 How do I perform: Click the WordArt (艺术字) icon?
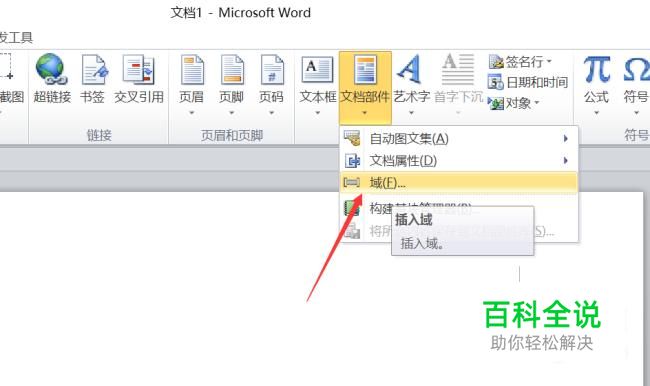click(410, 69)
